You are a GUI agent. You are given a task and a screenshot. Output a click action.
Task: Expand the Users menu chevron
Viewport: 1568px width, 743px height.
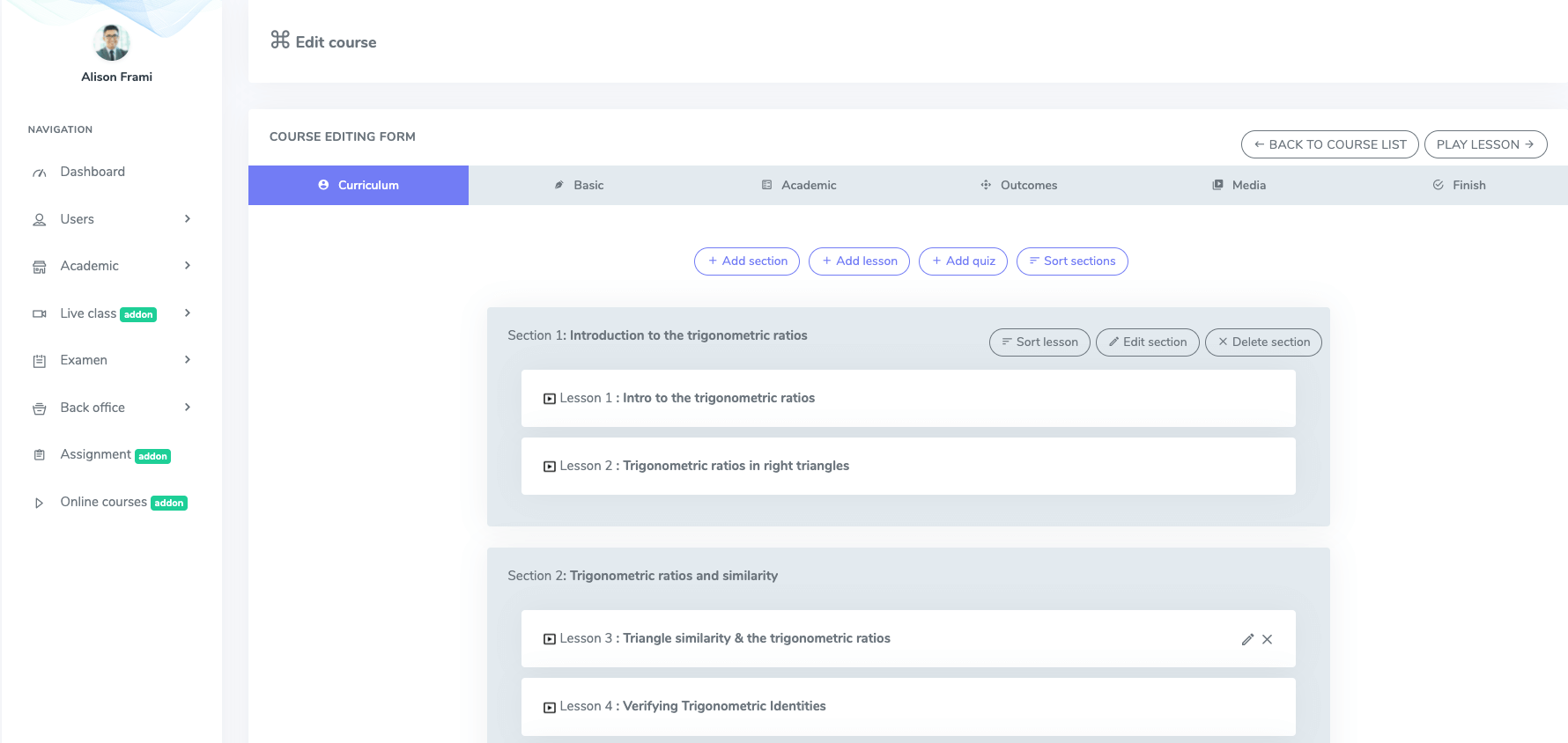tap(188, 219)
